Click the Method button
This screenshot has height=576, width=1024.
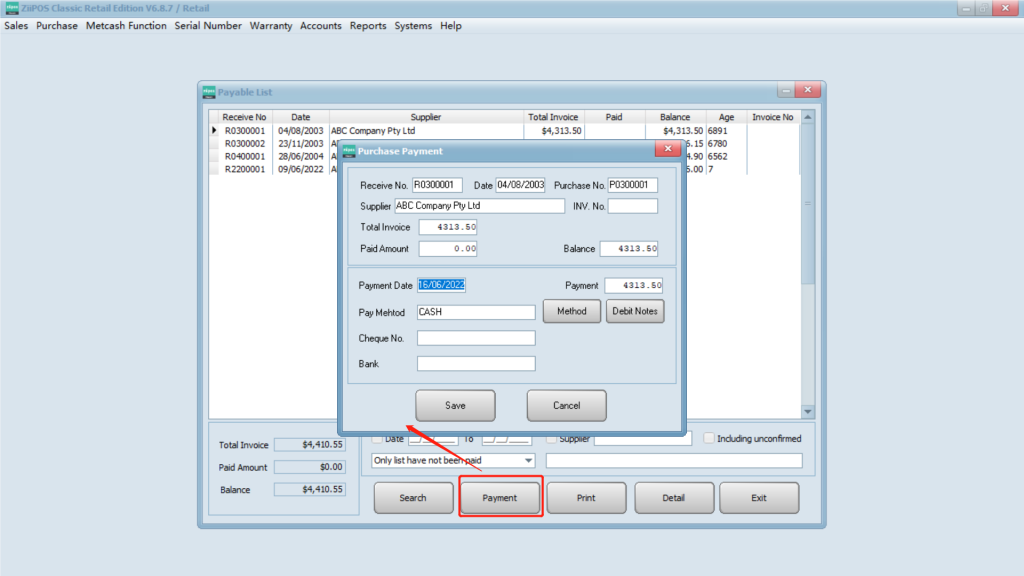[x=572, y=311]
